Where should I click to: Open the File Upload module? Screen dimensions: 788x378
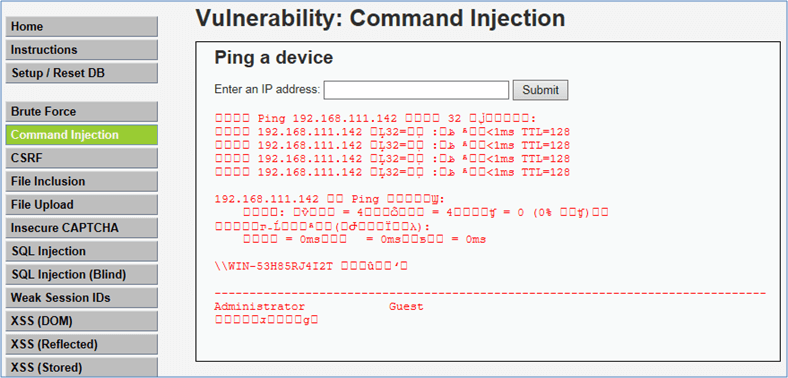[x=81, y=205]
